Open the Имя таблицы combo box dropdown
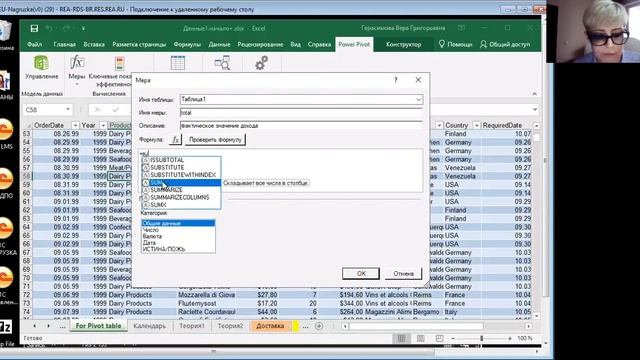 click(x=418, y=99)
